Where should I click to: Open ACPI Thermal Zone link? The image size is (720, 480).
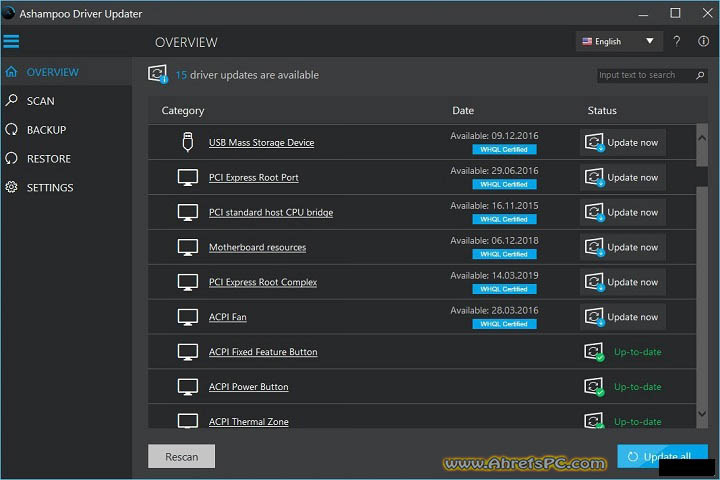[x=248, y=422]
